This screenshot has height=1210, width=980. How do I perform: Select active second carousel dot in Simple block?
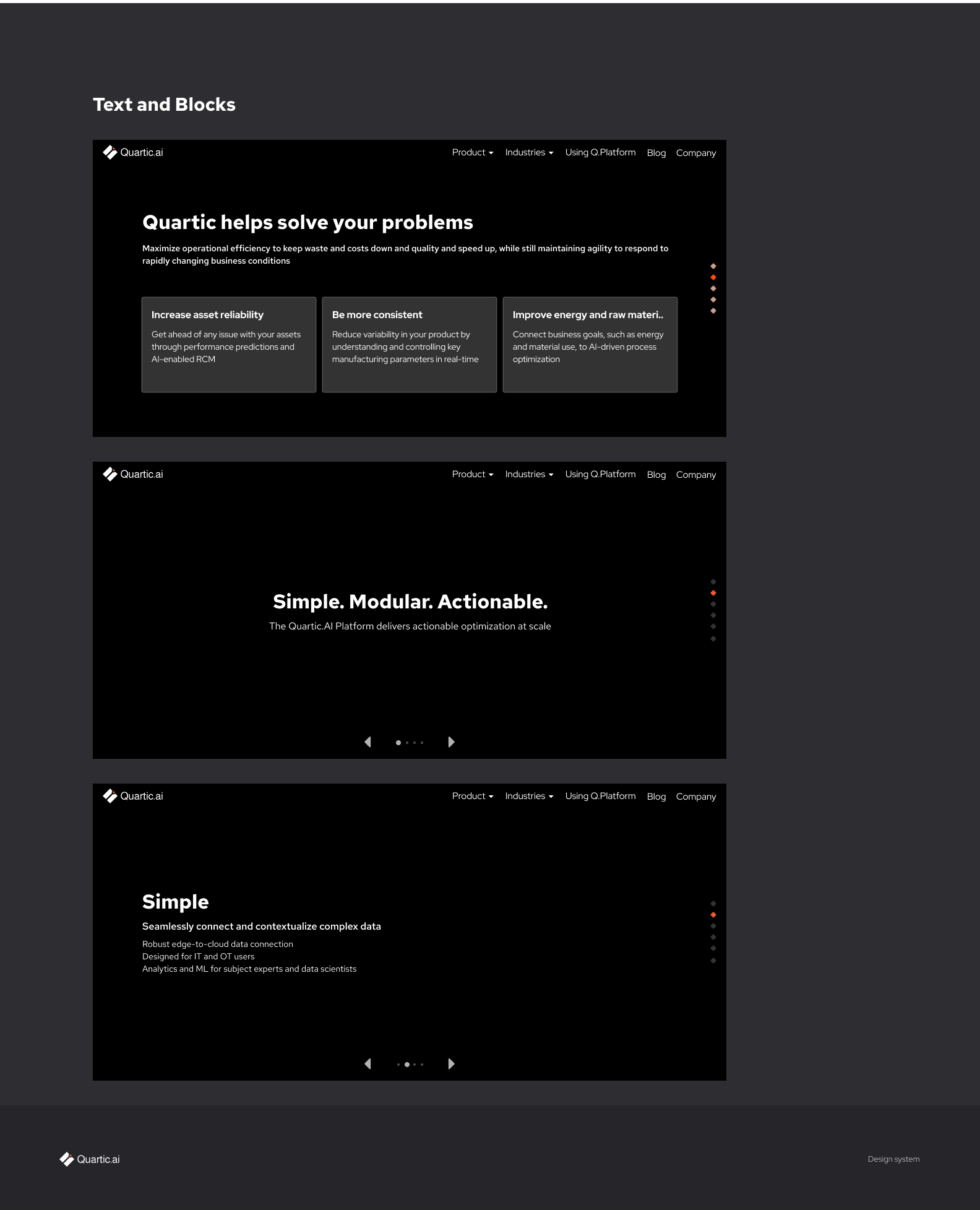pos(407,1065)
